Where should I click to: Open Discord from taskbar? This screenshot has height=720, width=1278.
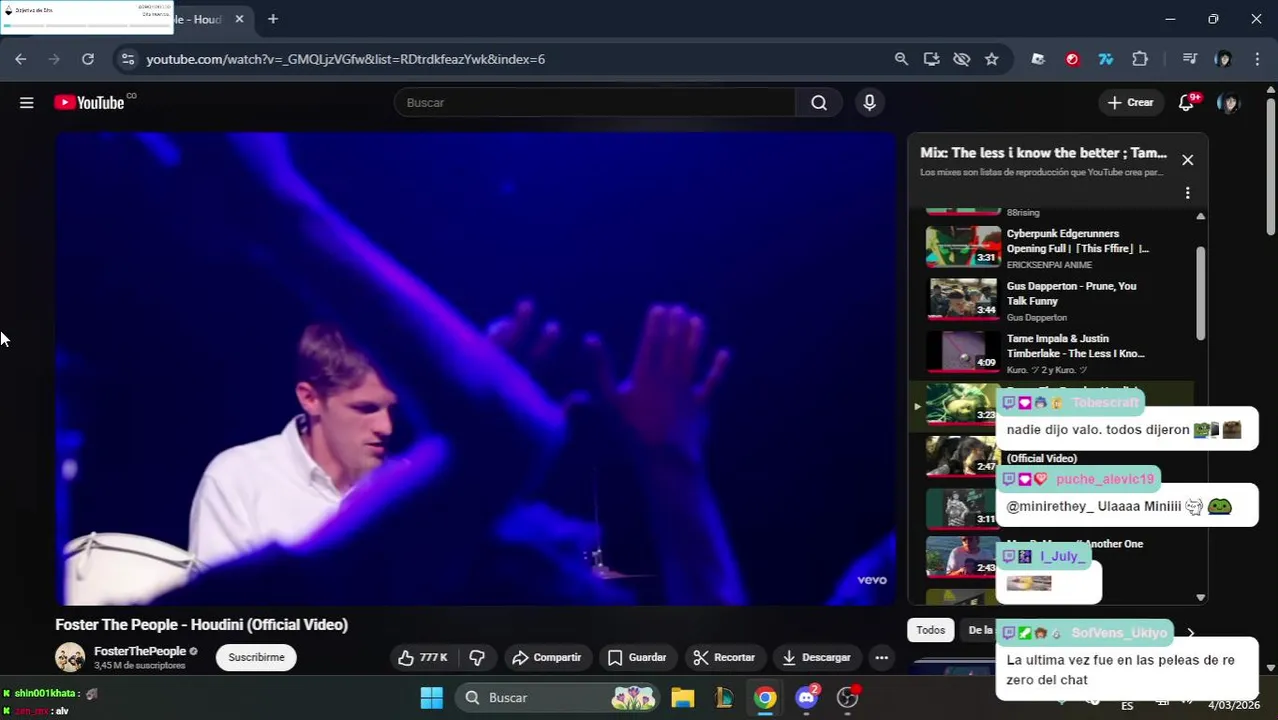point(806,697)
